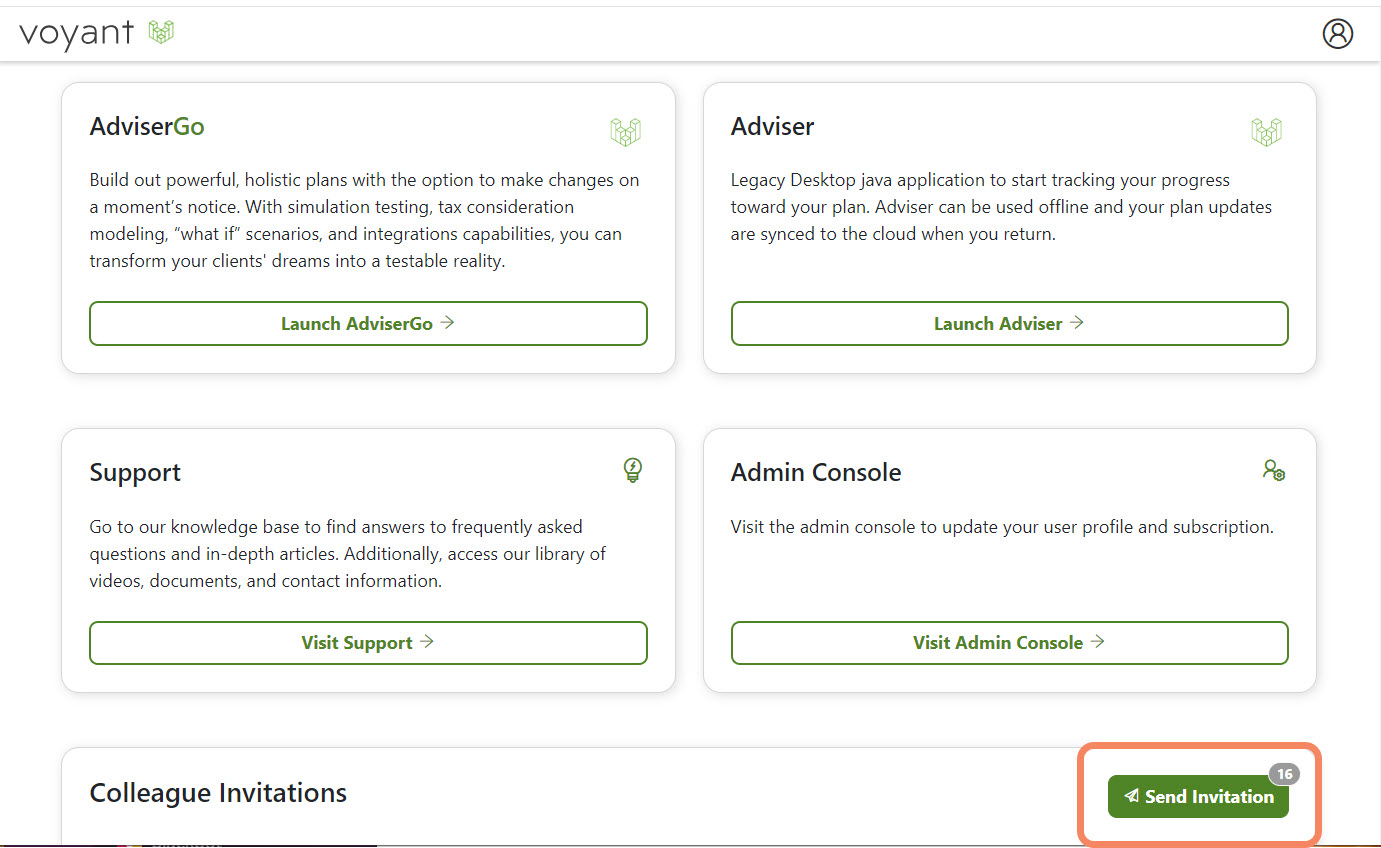Visit Admin Console
Viewport: 1381px width, 848px height.
click(1009, 643)
